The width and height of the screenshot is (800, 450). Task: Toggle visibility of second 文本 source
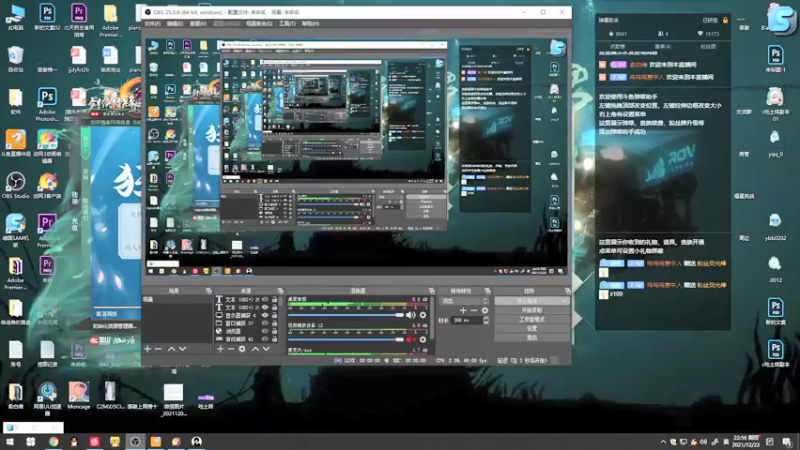(265, 308)
